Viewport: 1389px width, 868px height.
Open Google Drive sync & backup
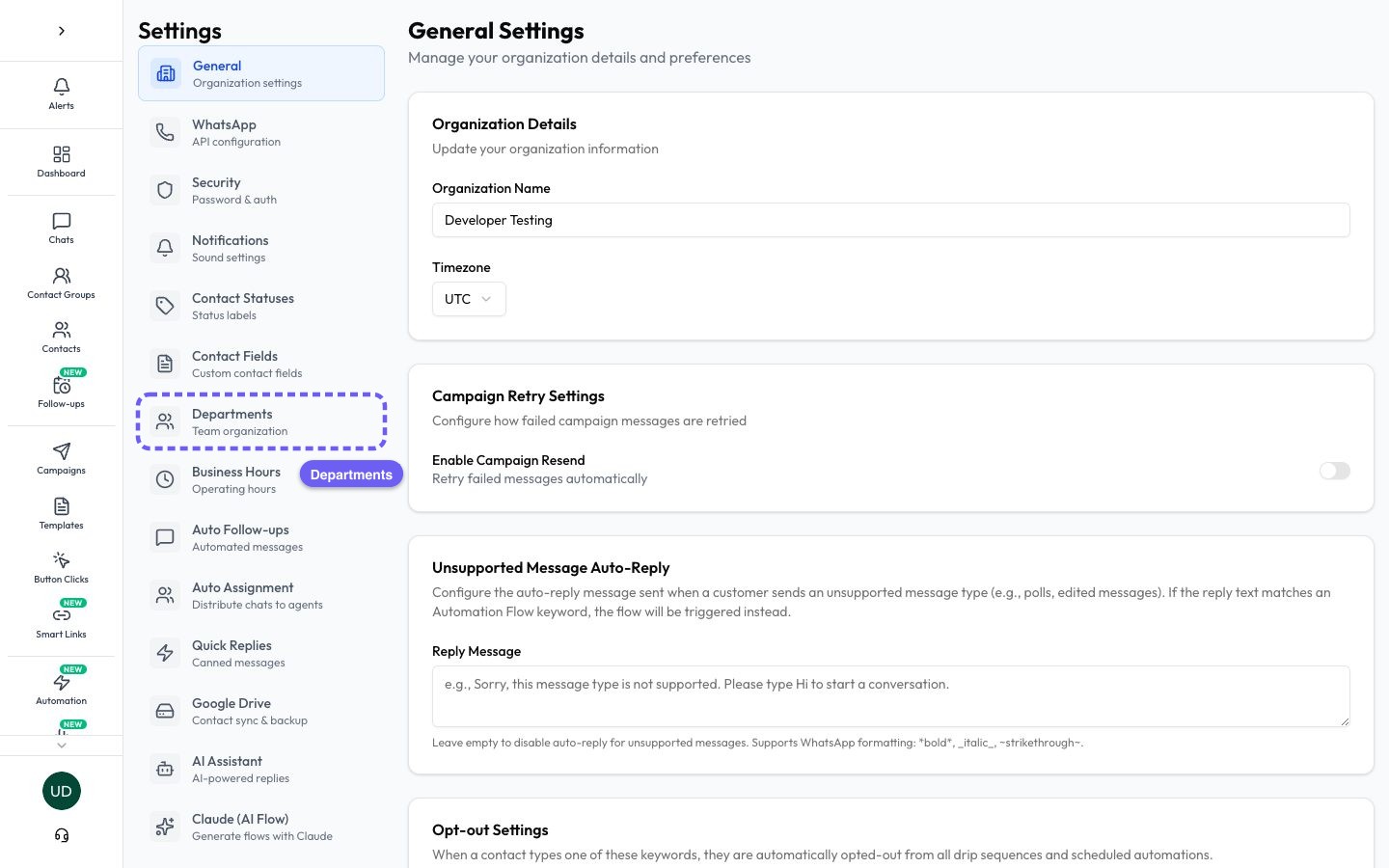261,711
